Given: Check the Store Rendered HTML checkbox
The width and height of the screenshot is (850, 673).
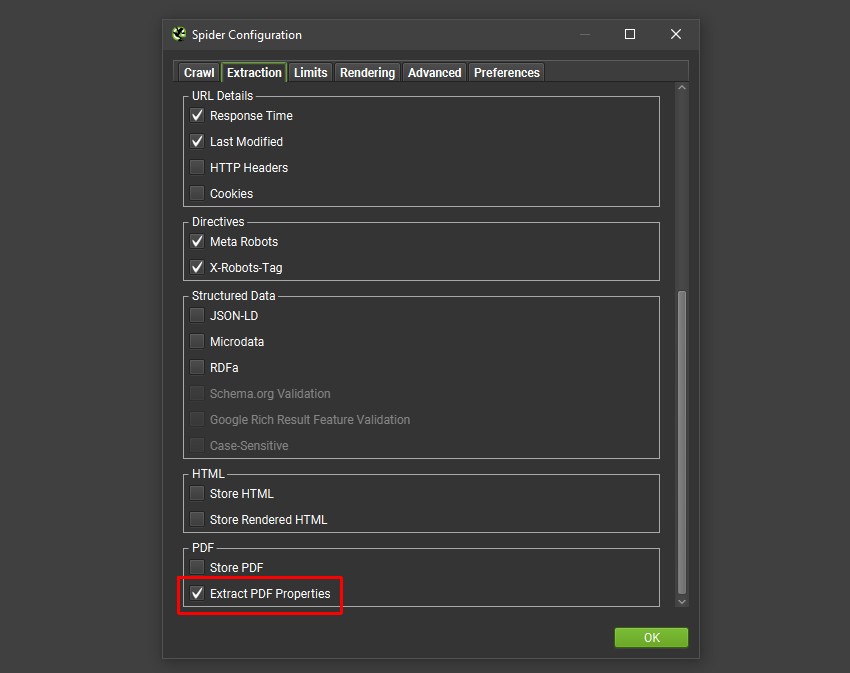Looking at the screenshot, I should [197, 519].
